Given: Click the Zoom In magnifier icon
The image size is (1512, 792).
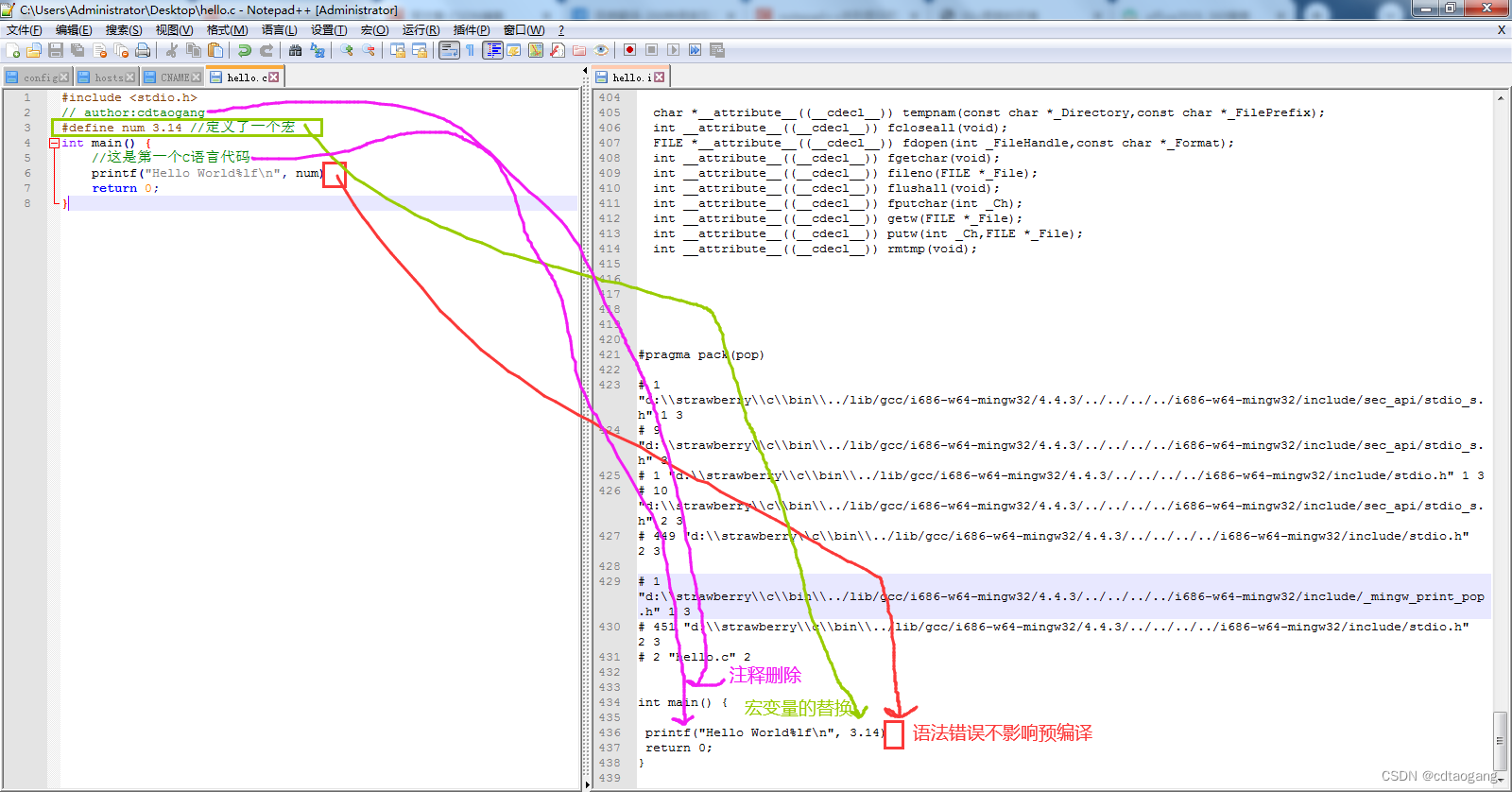Looking at the screenshot, I should 347,50.
